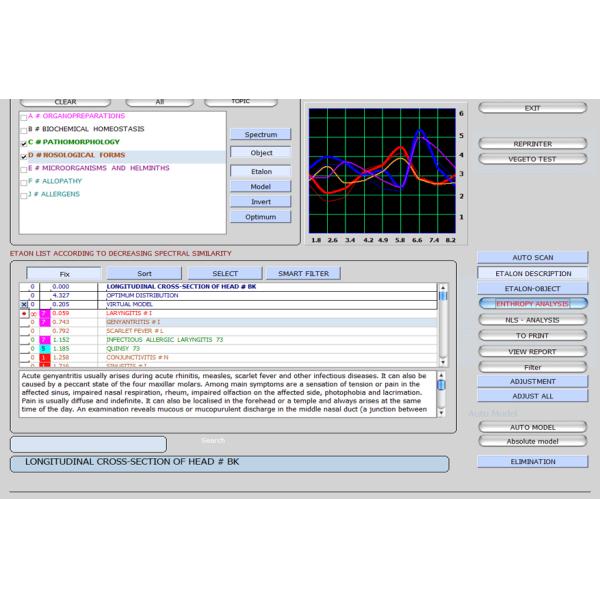Click the magenta badge beside INFECTIOUS ALLERGIC LARYNGITIS

tap(44, 340)
